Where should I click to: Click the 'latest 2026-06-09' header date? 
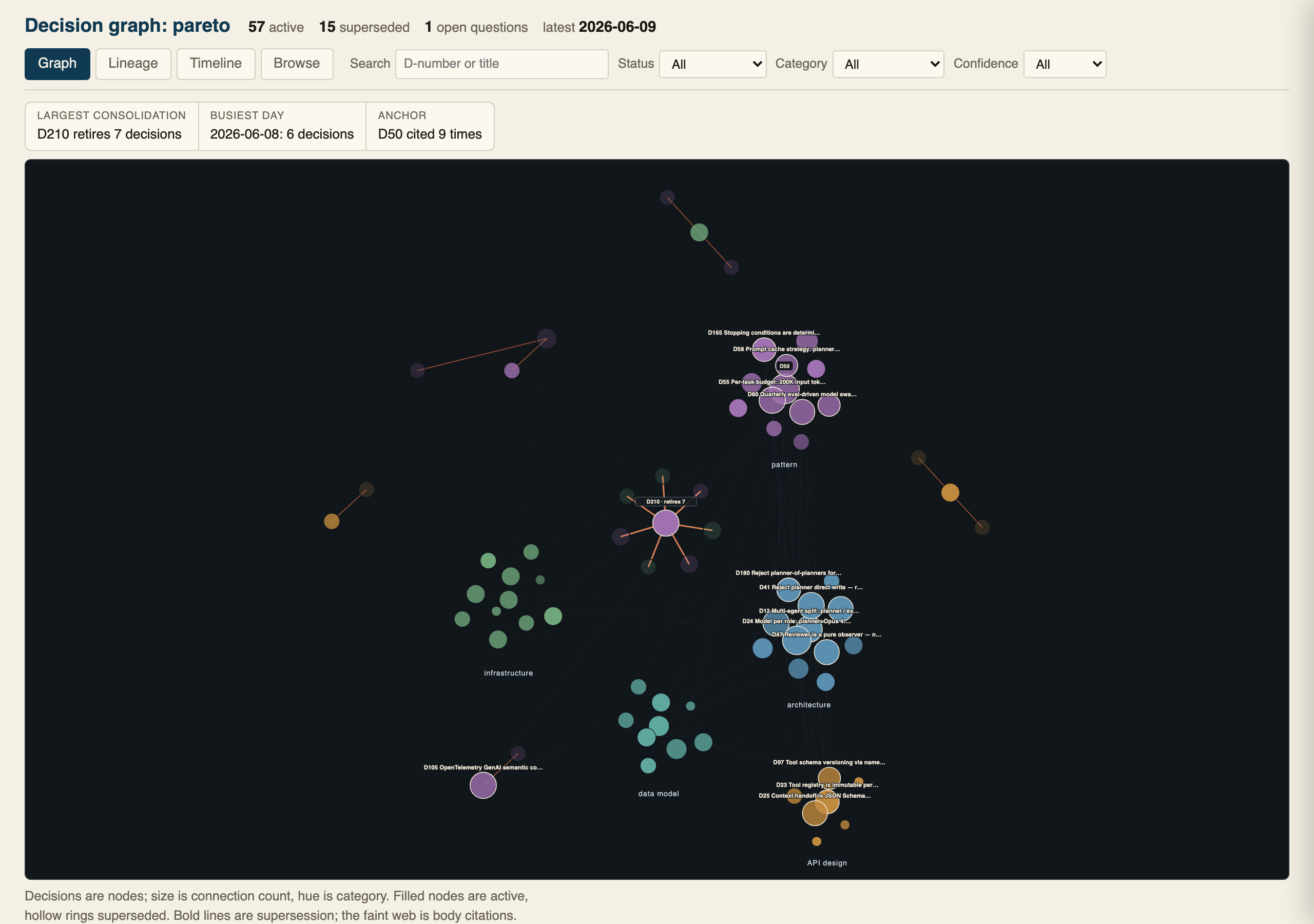[599, 27]
